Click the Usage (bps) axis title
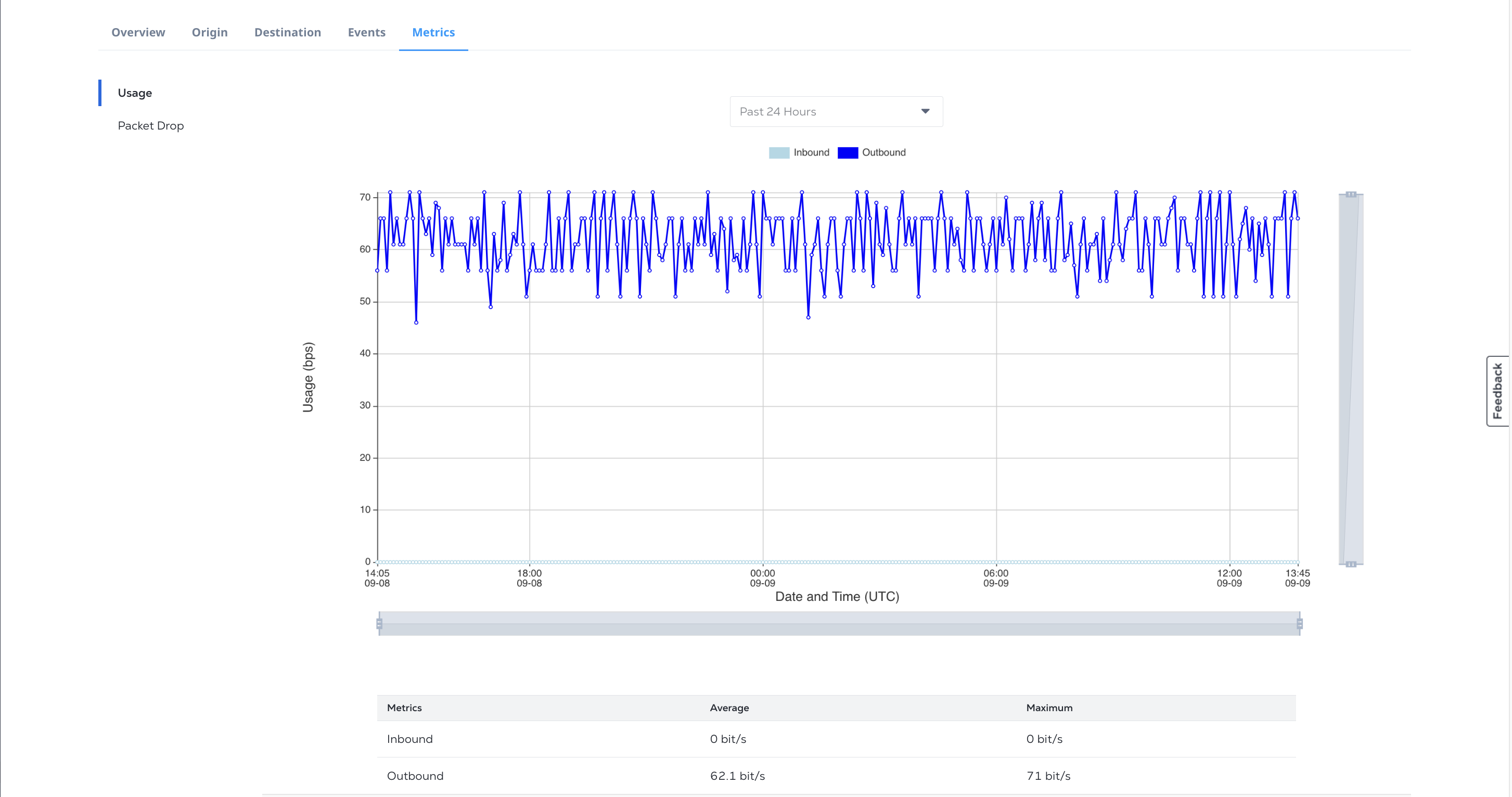The width and height of the screenshot is (1512, 797). [x=308, y=377]
